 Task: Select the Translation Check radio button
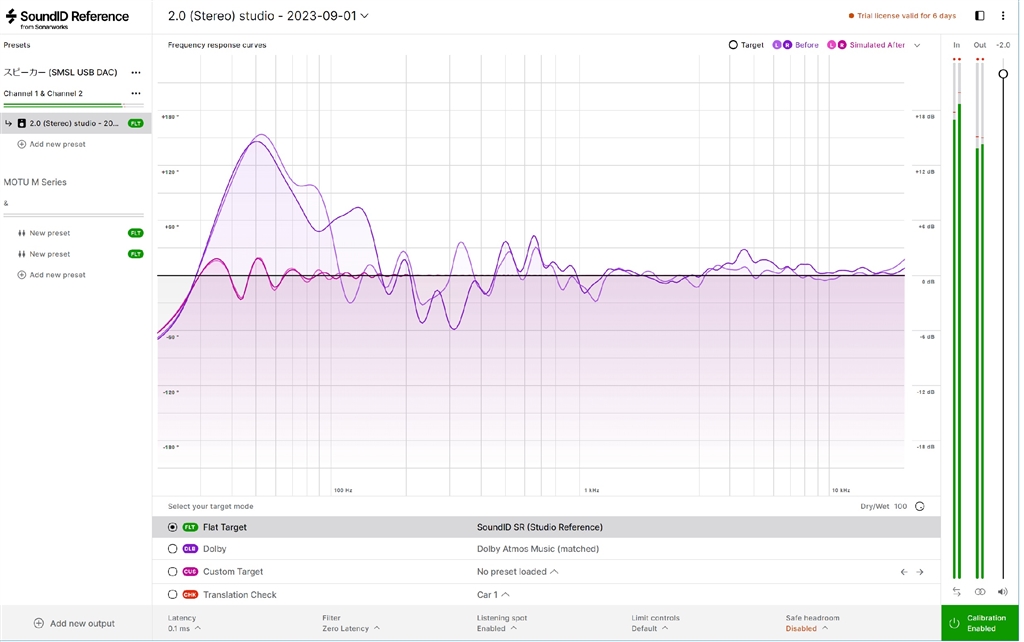pyautogui.click(x=172, y=594)
